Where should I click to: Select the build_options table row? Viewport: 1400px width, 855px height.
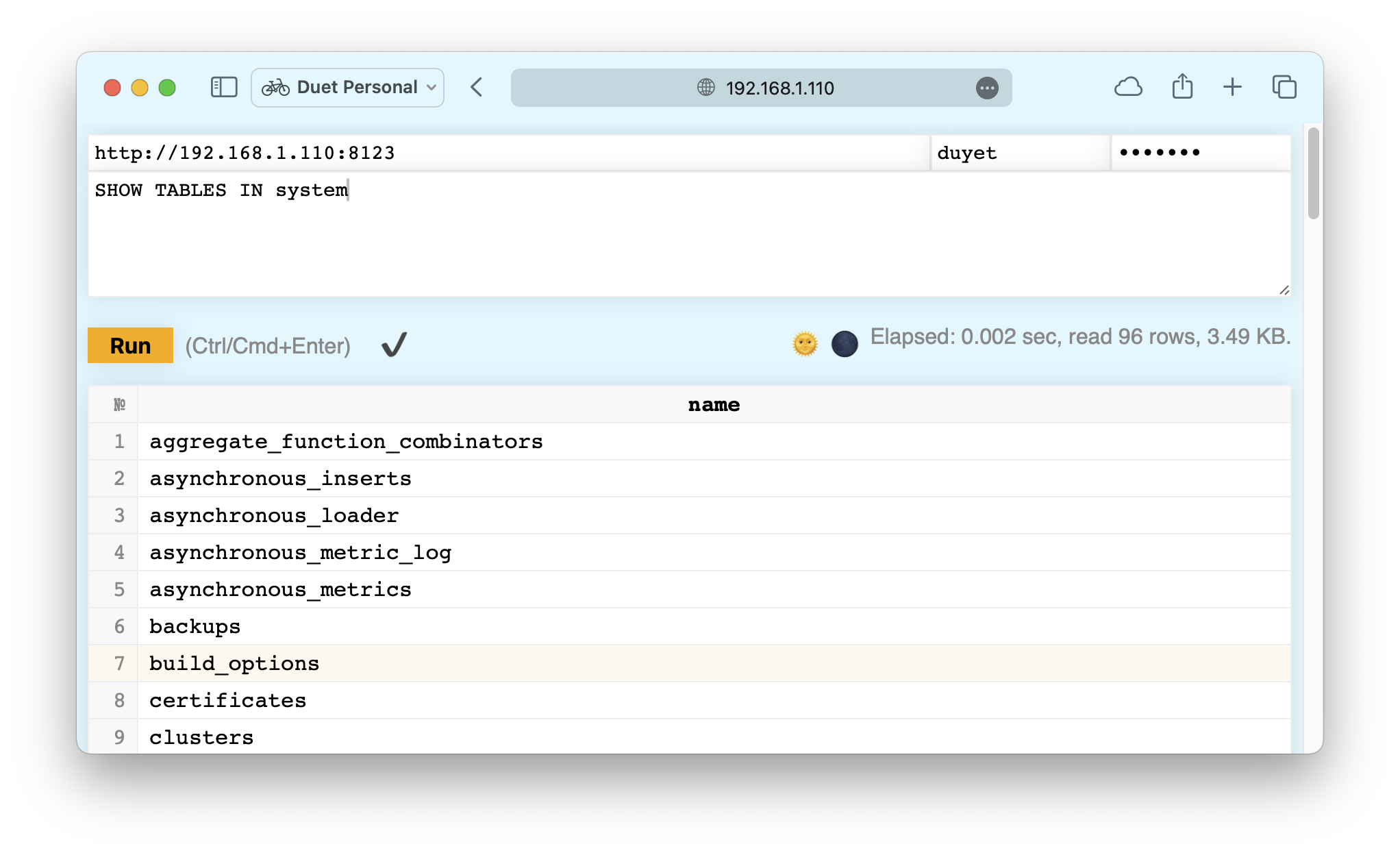click(234, 663)
